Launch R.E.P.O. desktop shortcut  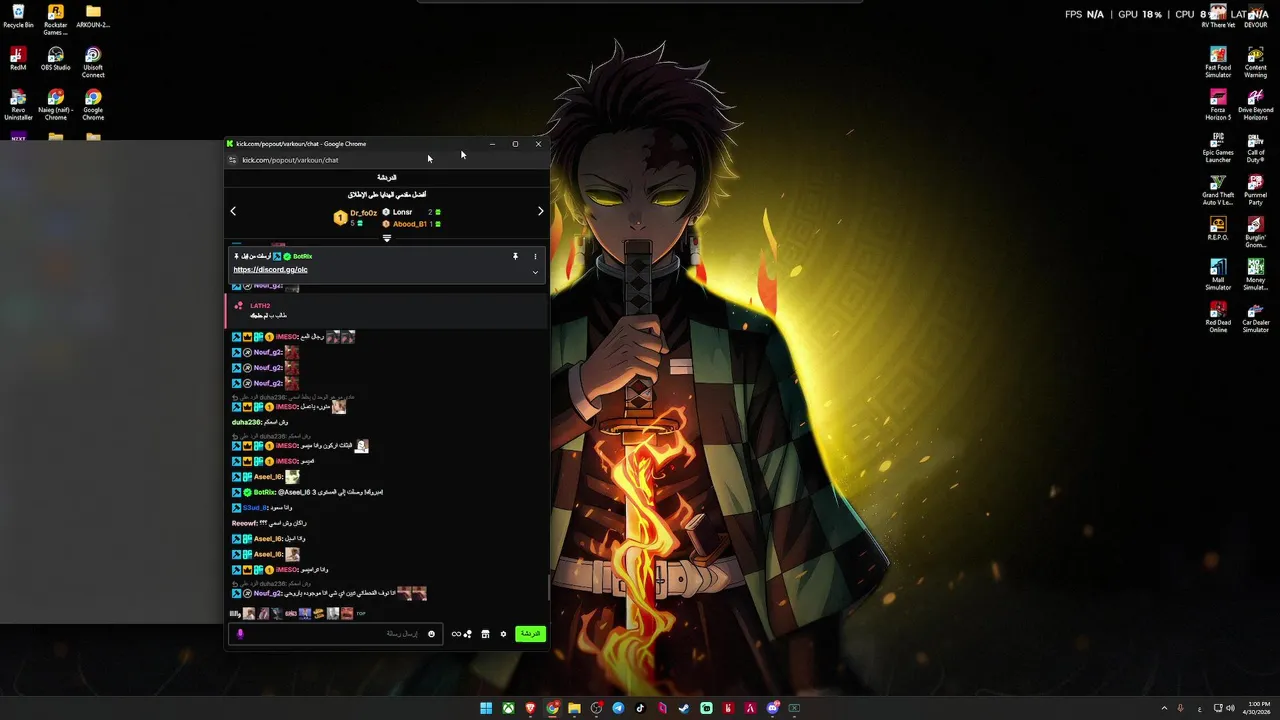(1218, 229)
